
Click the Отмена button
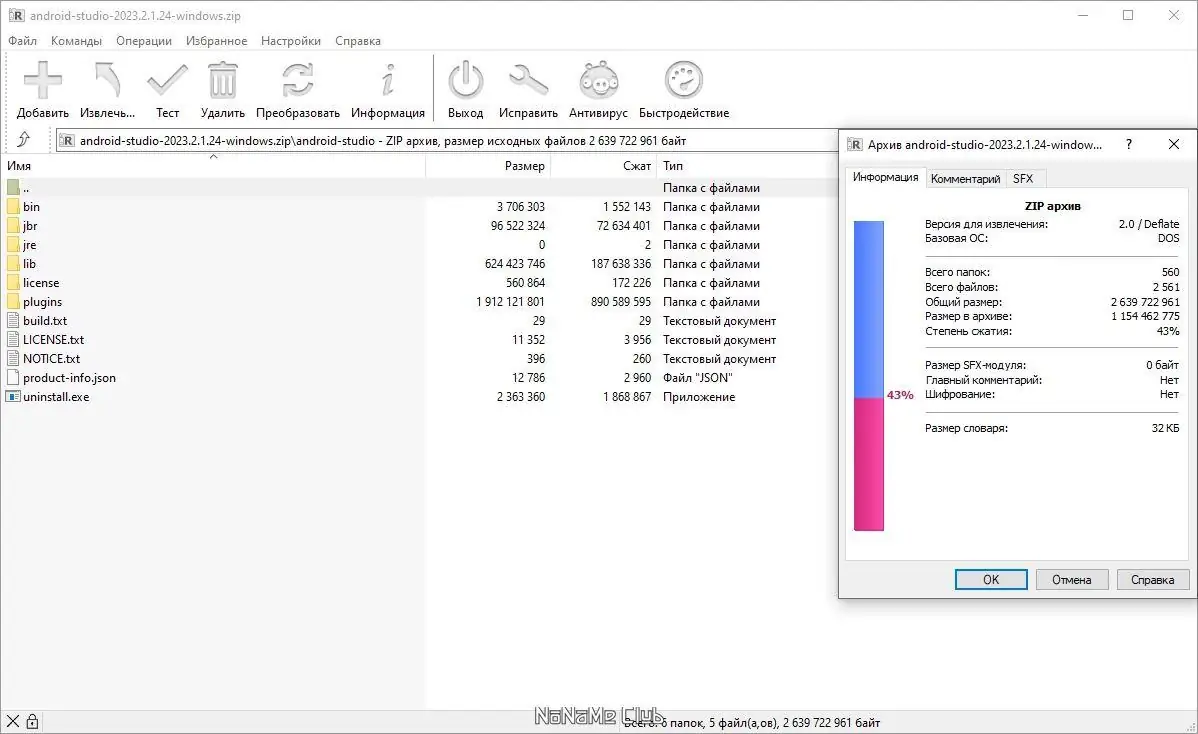[x=1071, y=579]
